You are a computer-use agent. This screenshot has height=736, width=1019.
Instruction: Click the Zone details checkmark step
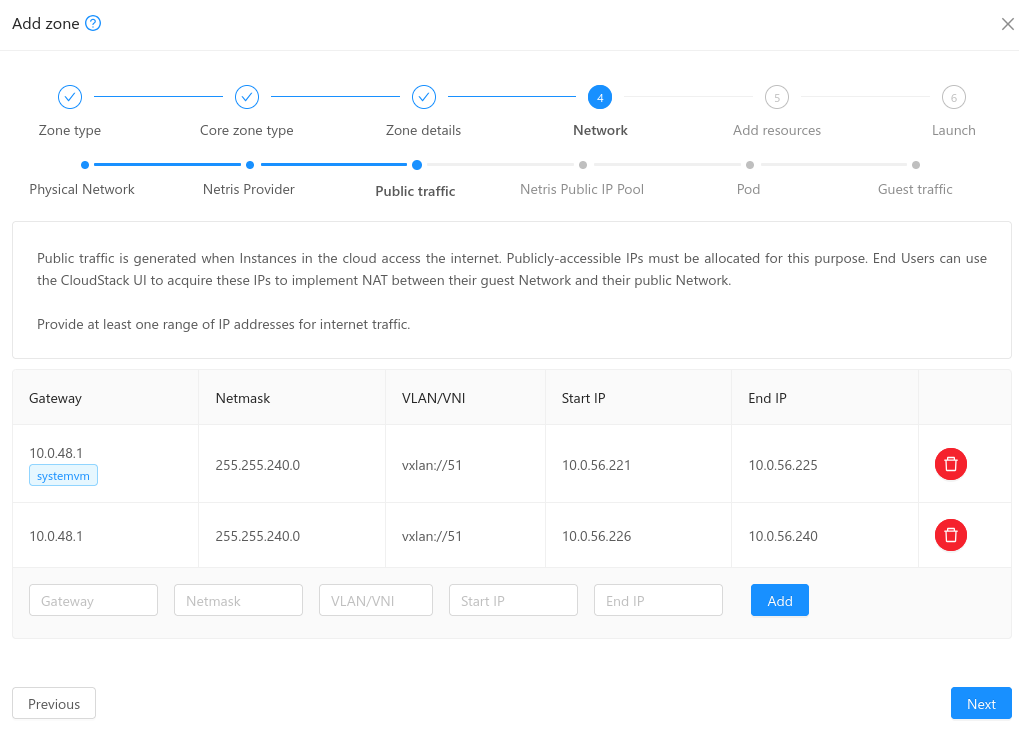pos(424,97)
